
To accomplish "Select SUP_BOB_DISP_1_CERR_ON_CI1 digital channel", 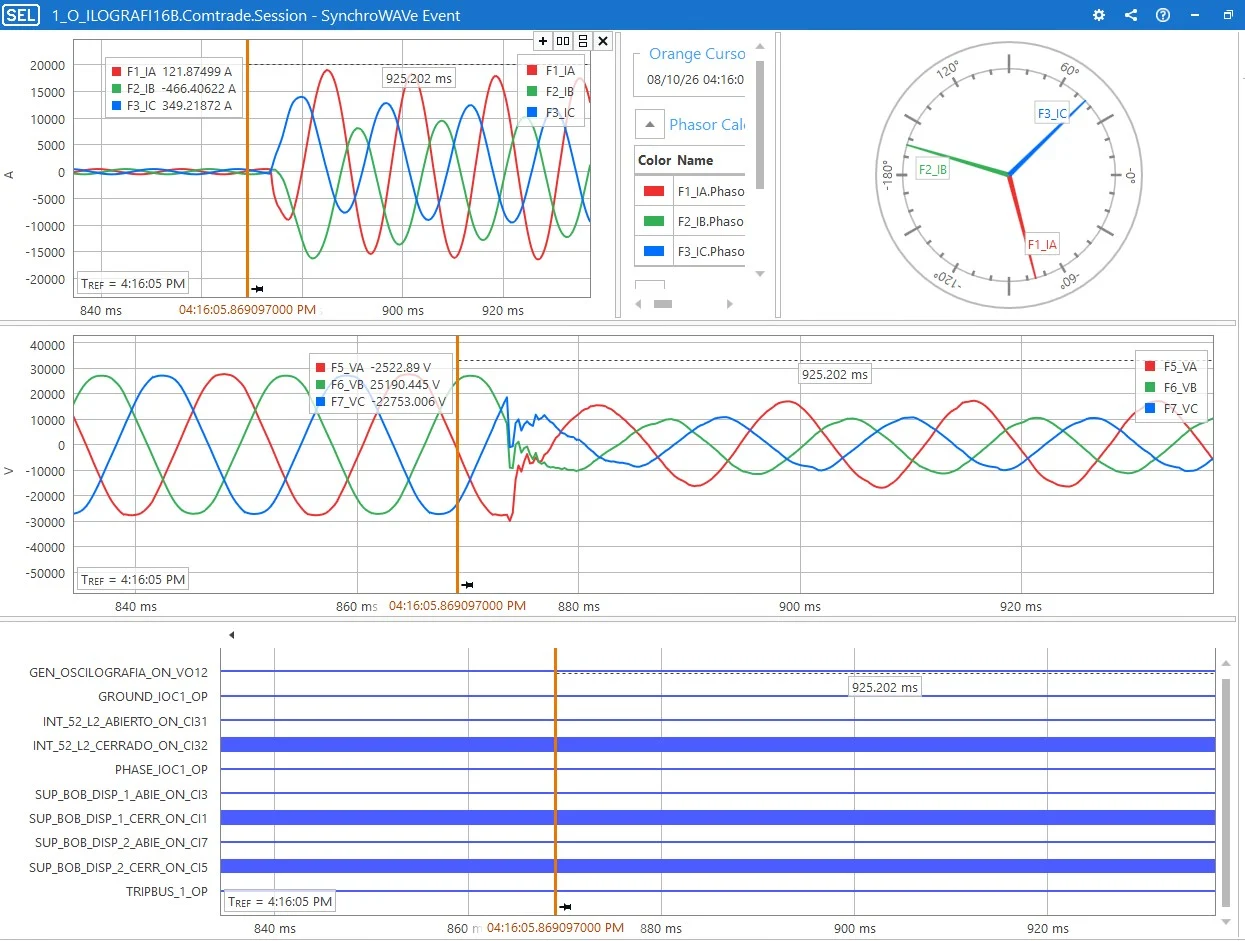I will (119, 818).
